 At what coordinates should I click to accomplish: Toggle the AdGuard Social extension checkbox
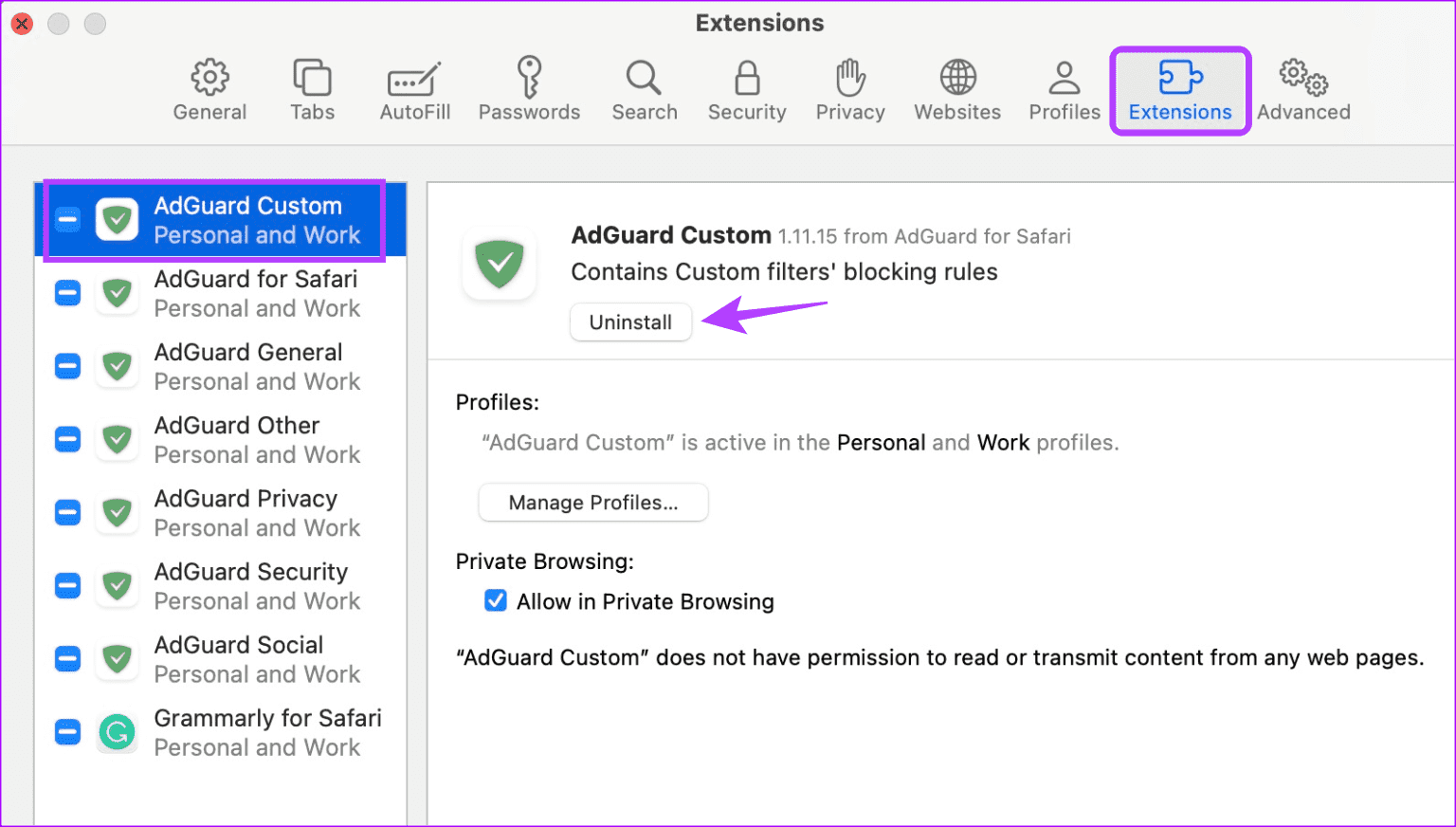click(67, 658)
